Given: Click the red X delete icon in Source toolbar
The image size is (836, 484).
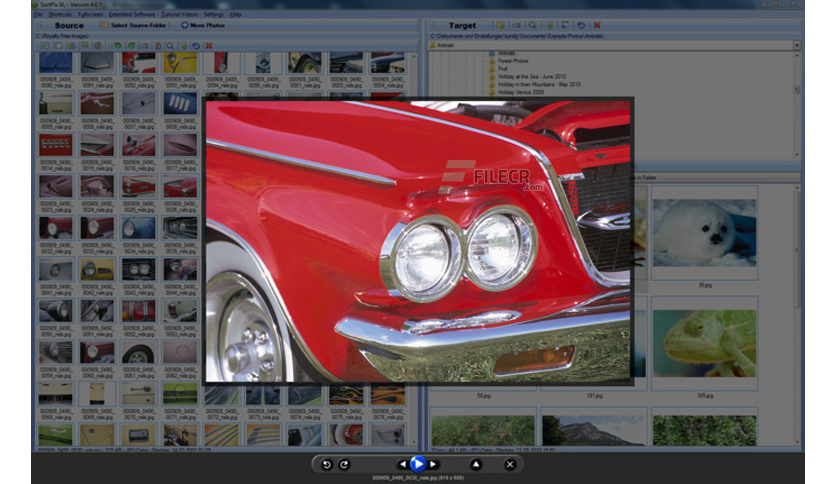Looking at the screenshot, I should point(209,46).
